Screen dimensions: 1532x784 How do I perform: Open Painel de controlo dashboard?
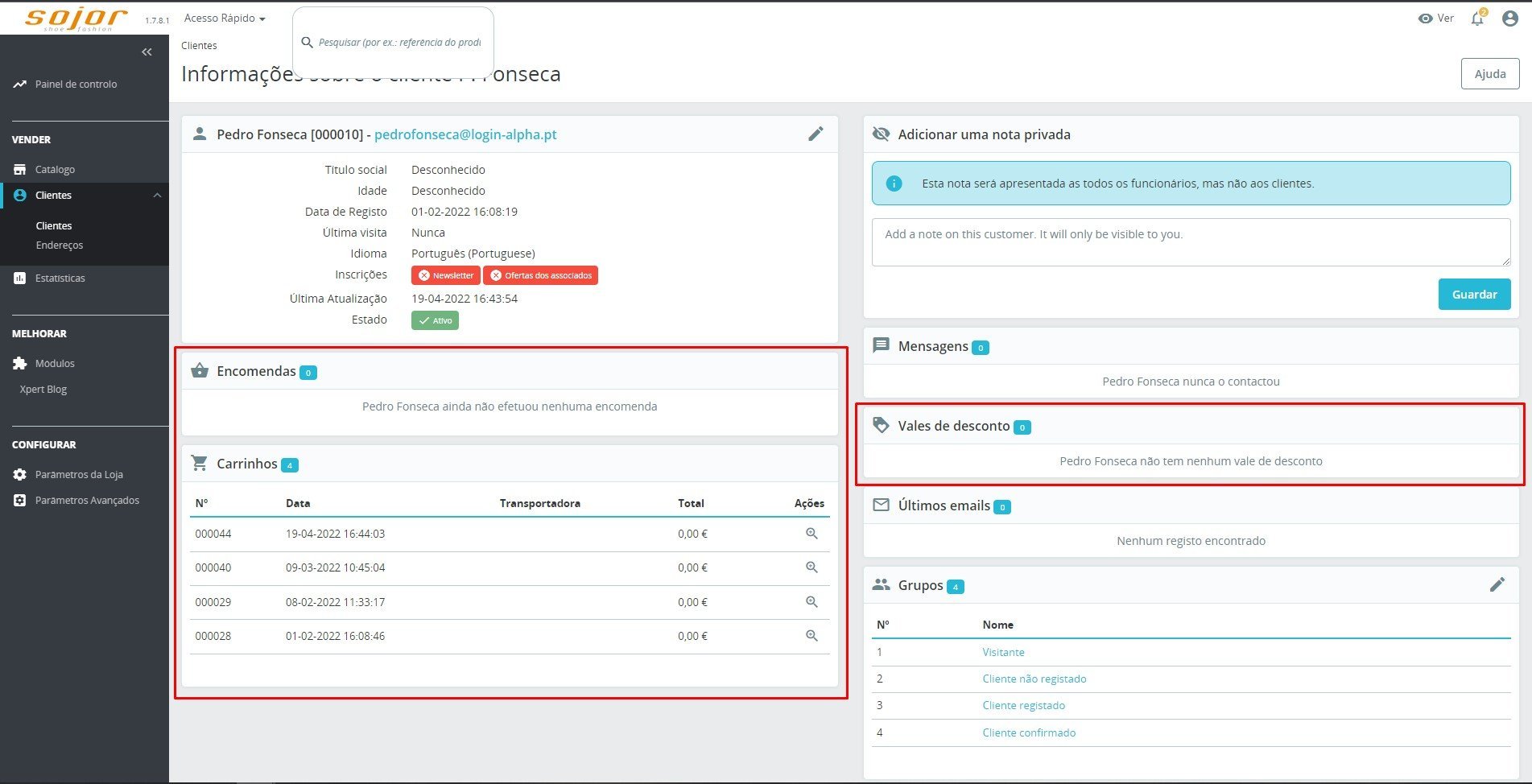pos(76,84)
